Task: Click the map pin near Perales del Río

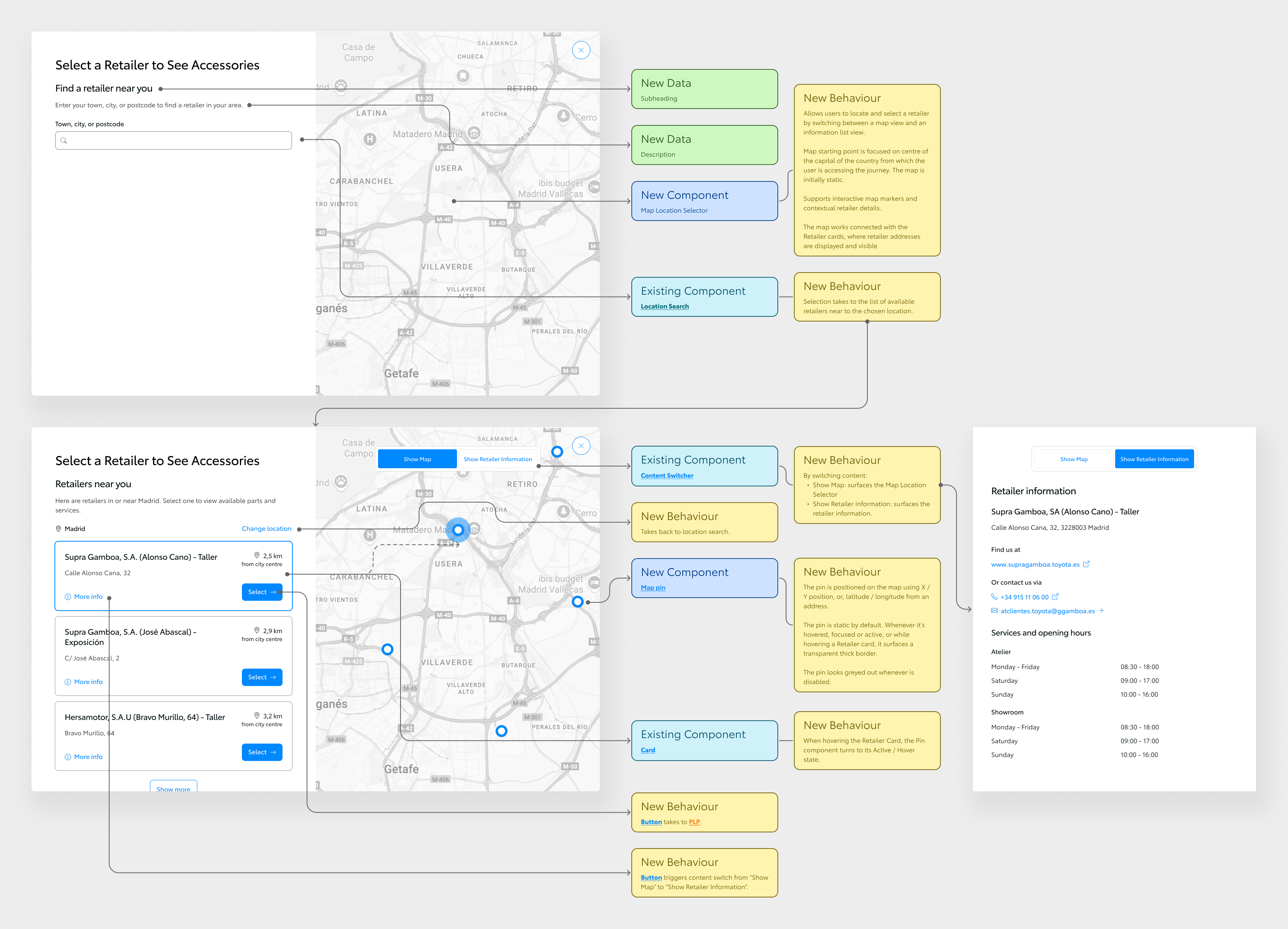Action: point(501,731)
